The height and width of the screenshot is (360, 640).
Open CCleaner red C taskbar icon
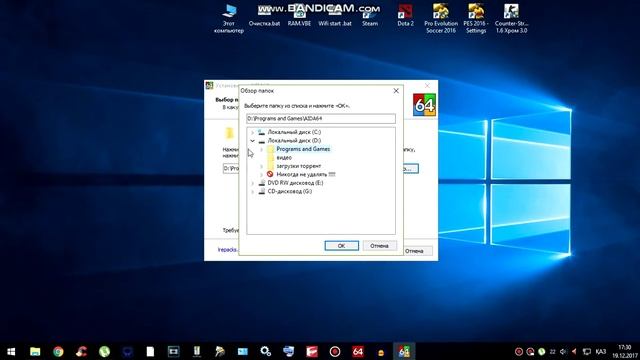click(81, 351)
